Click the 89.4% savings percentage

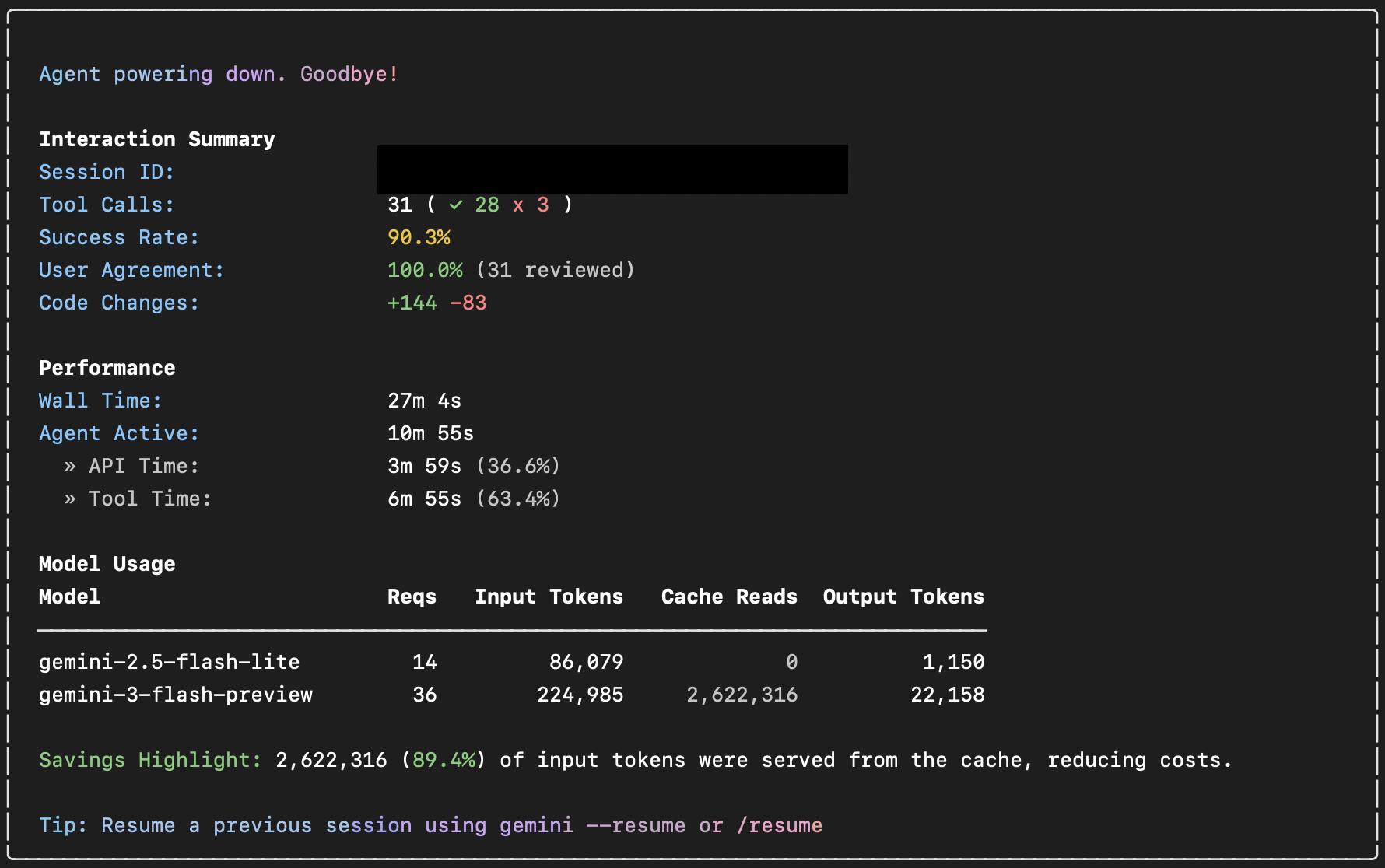click(x=444, y=761)
